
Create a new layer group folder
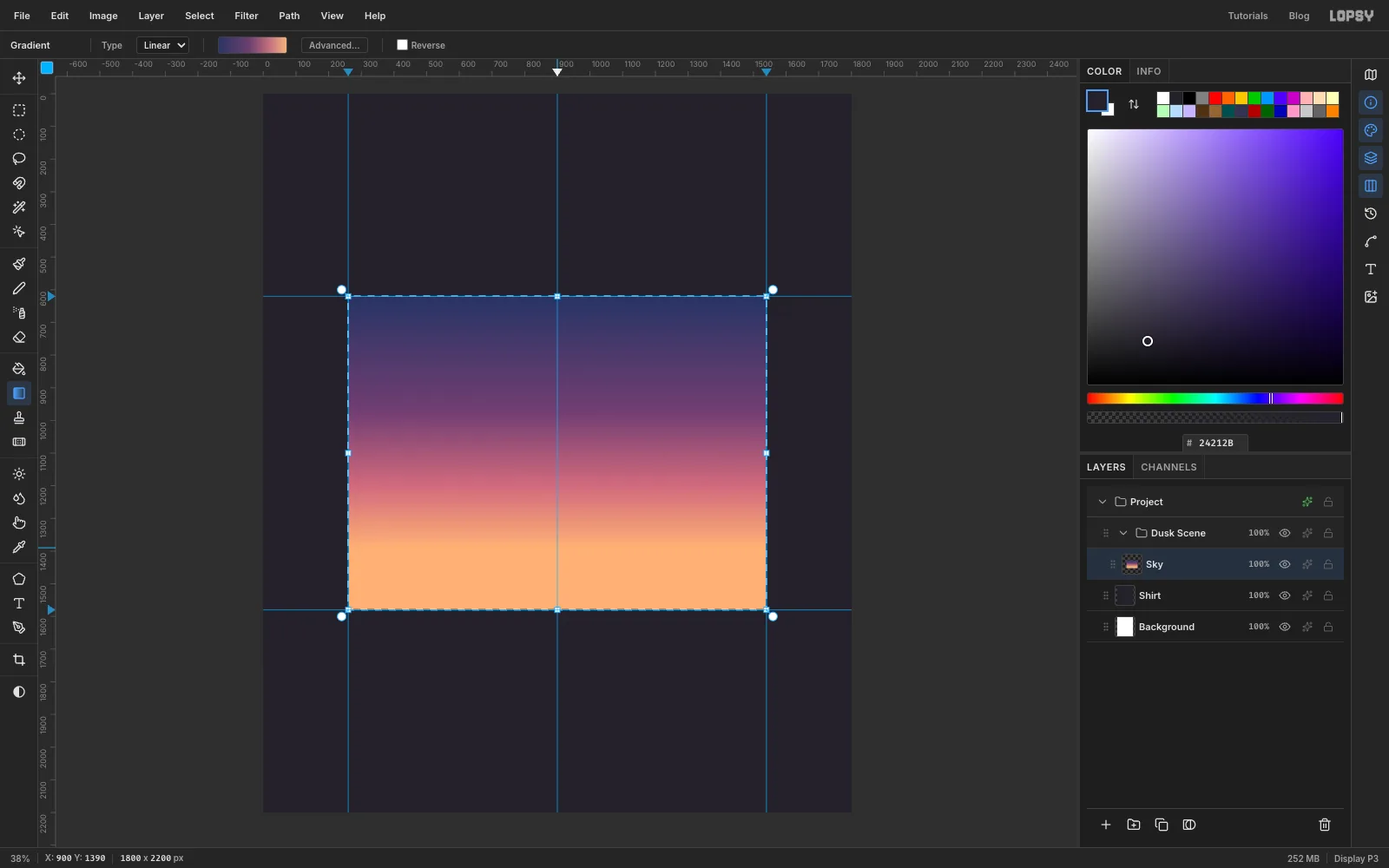coord(1134,825)
